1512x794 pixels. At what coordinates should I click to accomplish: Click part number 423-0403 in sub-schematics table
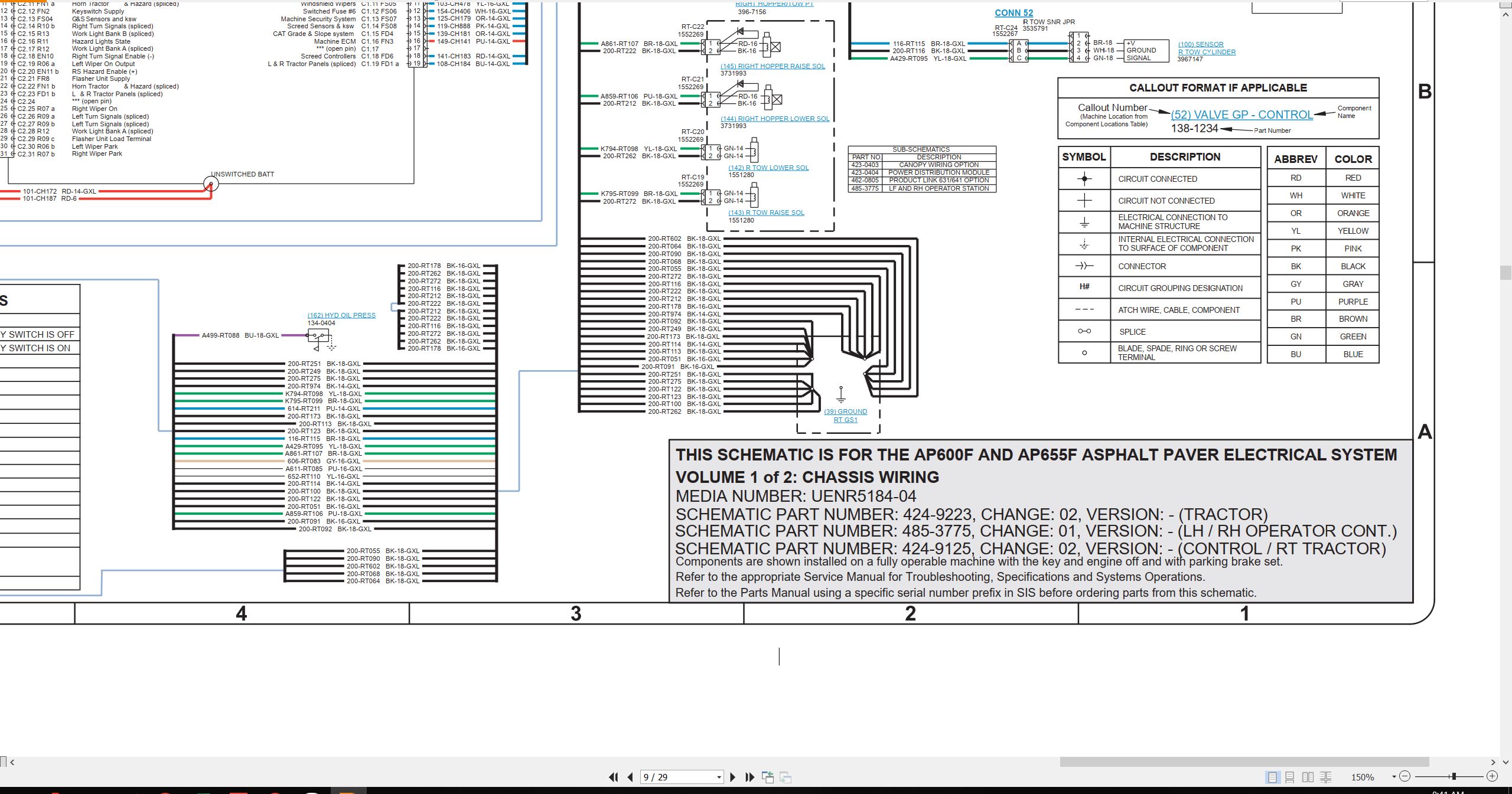click(865, 165)
